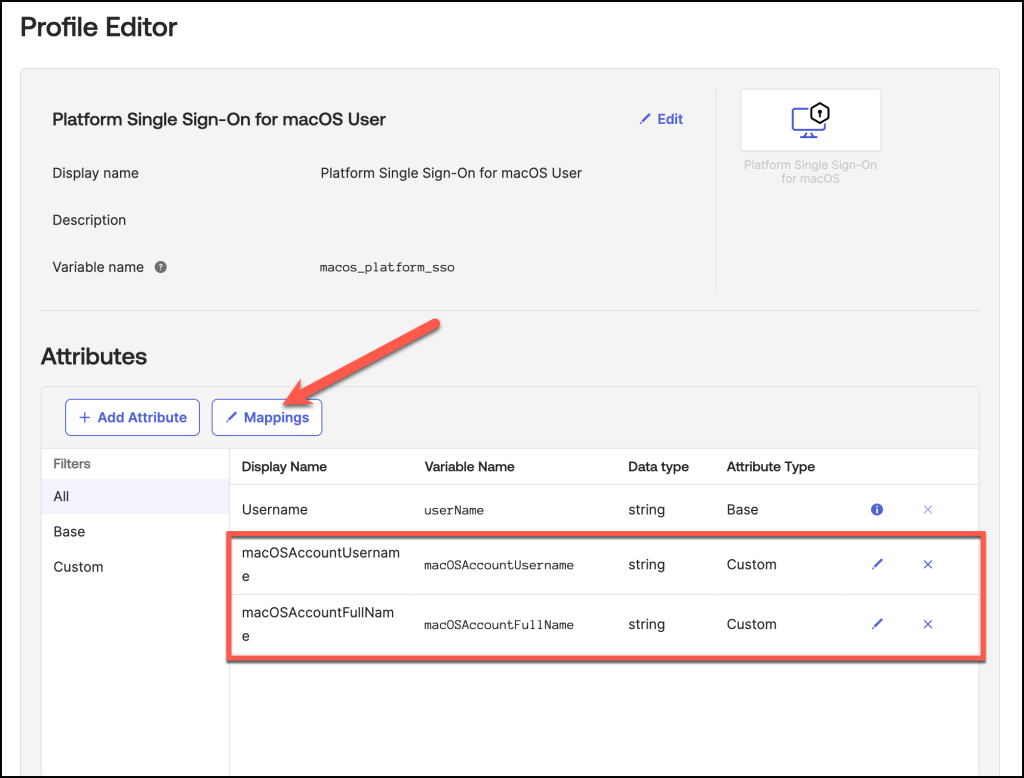Edit the macOSAccountFullName attribute with pencil icon
The image size is (1024, 778).
coord(877,624)
